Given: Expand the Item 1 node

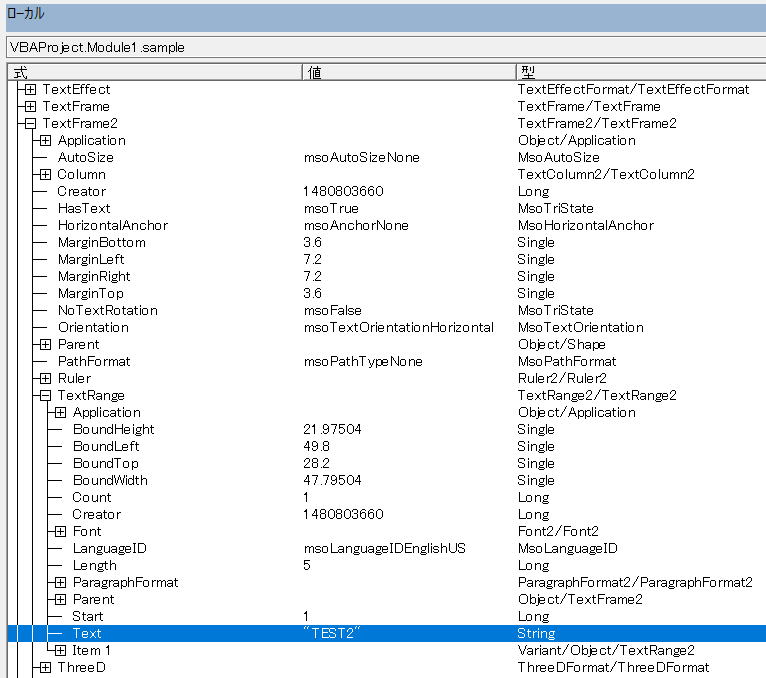Looking at the screenshot, I should click(60, 650).
